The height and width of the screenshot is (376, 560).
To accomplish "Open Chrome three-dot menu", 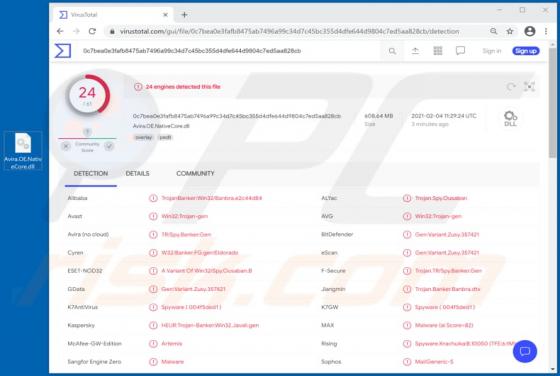I will (546, 31).
